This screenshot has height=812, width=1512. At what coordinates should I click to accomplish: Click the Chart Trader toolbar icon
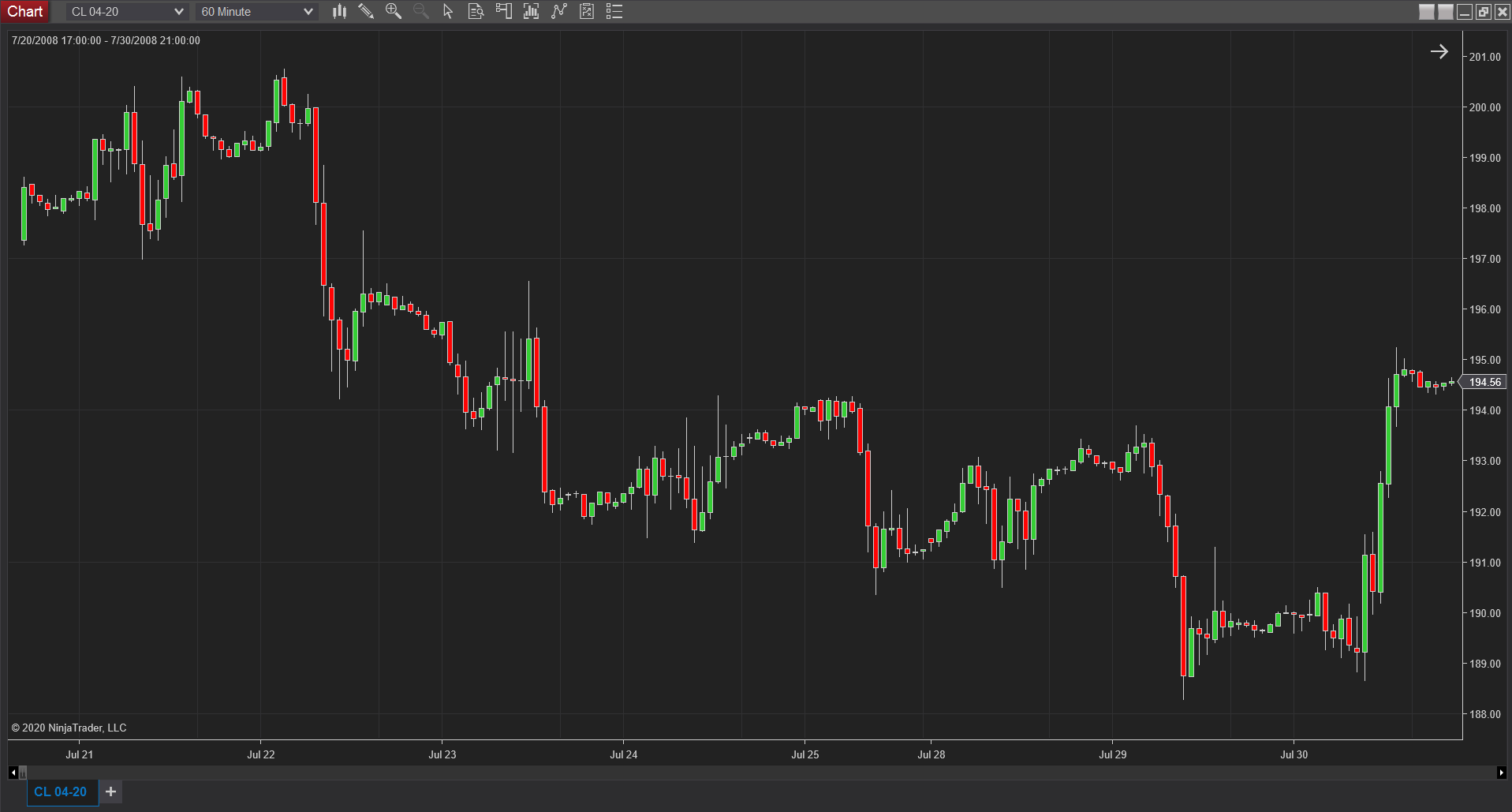[x=503, y=11]
